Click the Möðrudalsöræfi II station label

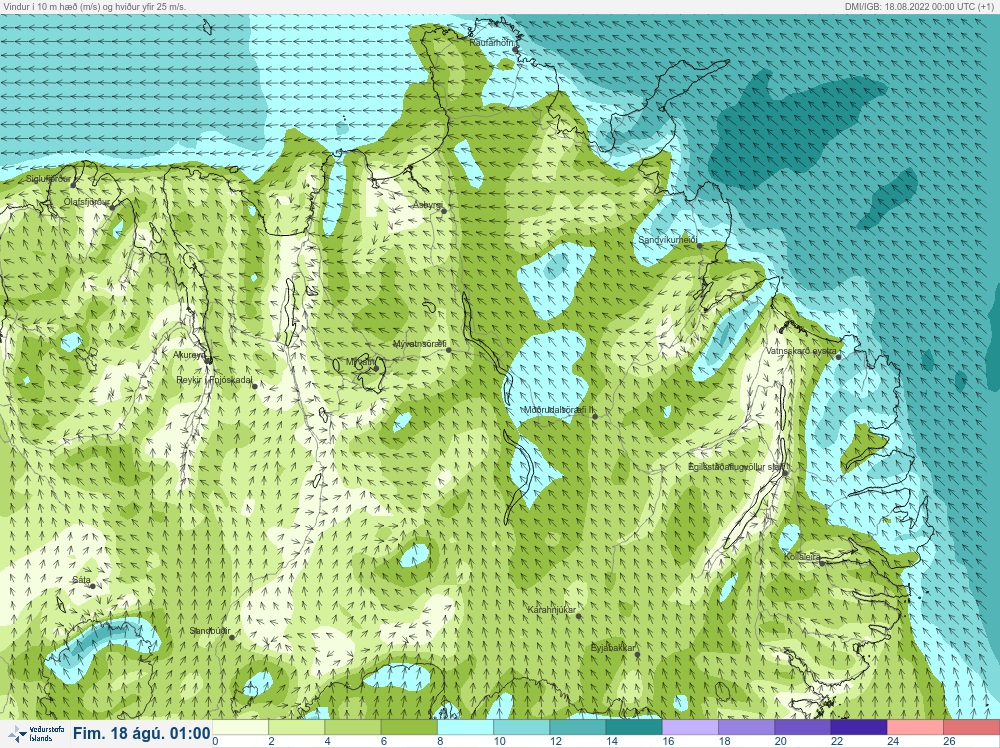tap(559, 410)
